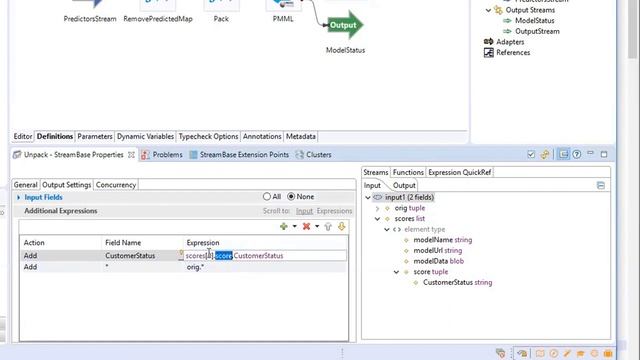Viewport: 640px width, 360px height.
Task: Collapse the scores list node
Action: tap(377, 219)
